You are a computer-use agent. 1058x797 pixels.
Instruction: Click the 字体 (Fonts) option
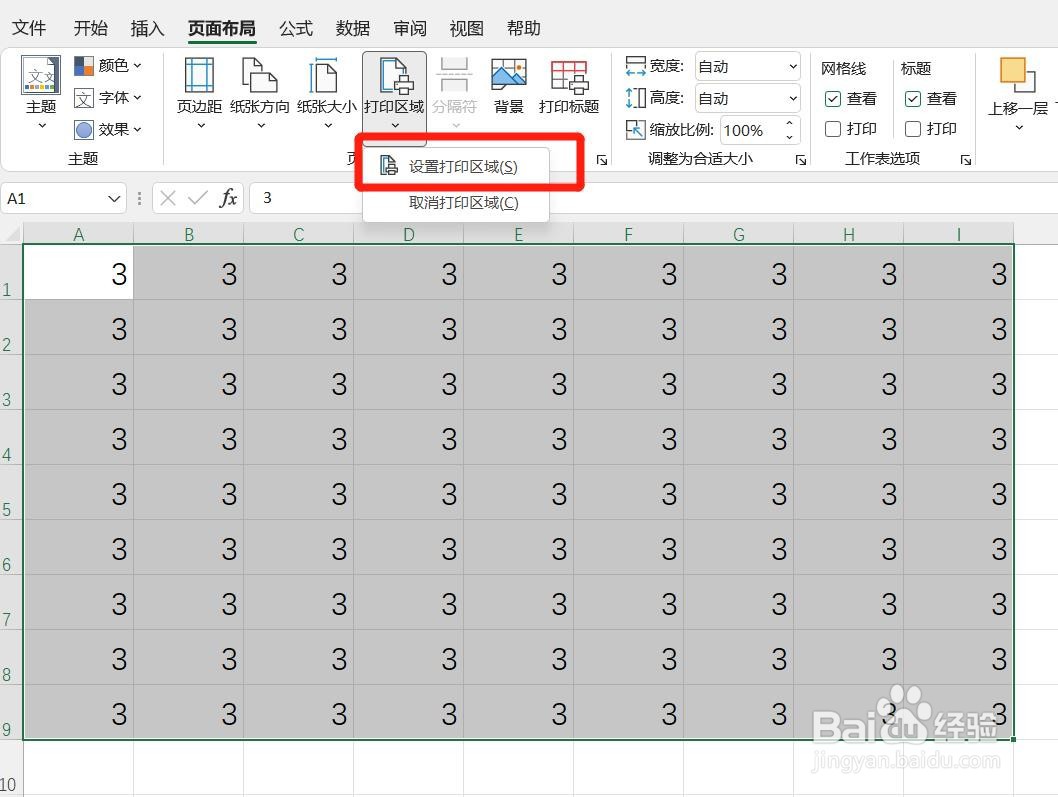[x=110, y=97]
